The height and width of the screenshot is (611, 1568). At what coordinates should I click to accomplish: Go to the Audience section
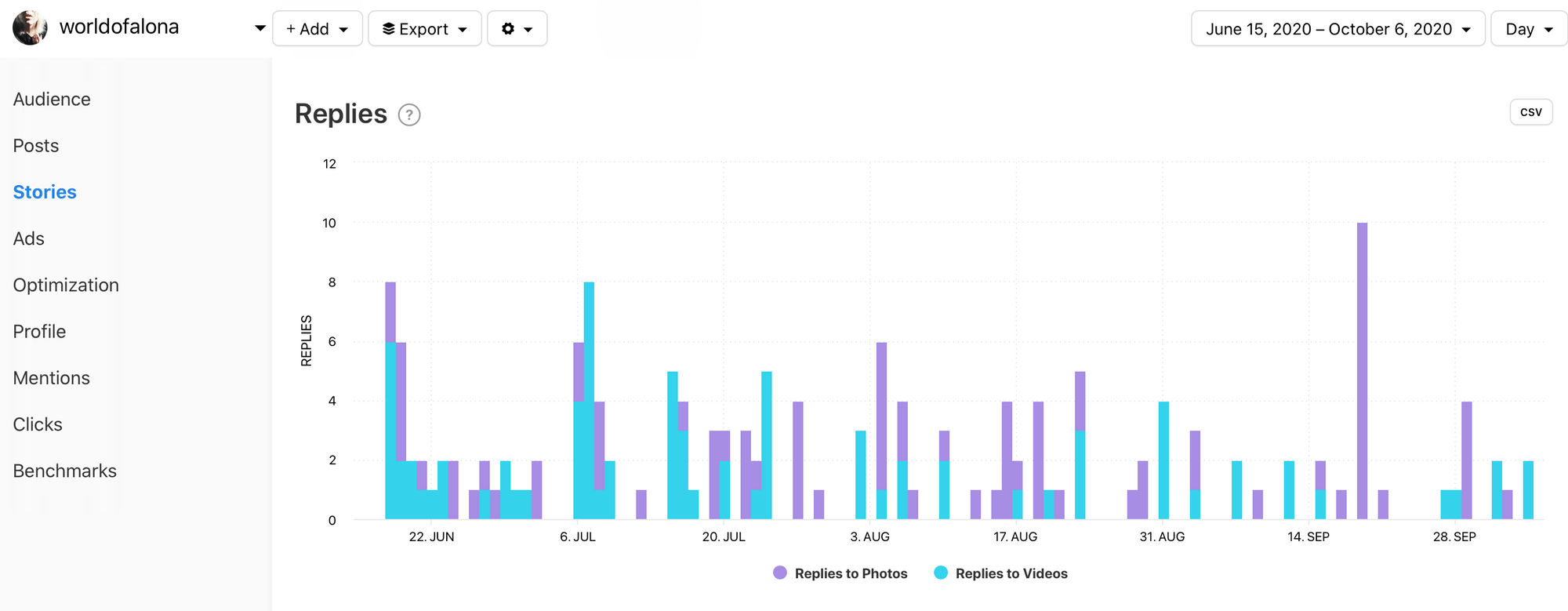pos(52,100)
